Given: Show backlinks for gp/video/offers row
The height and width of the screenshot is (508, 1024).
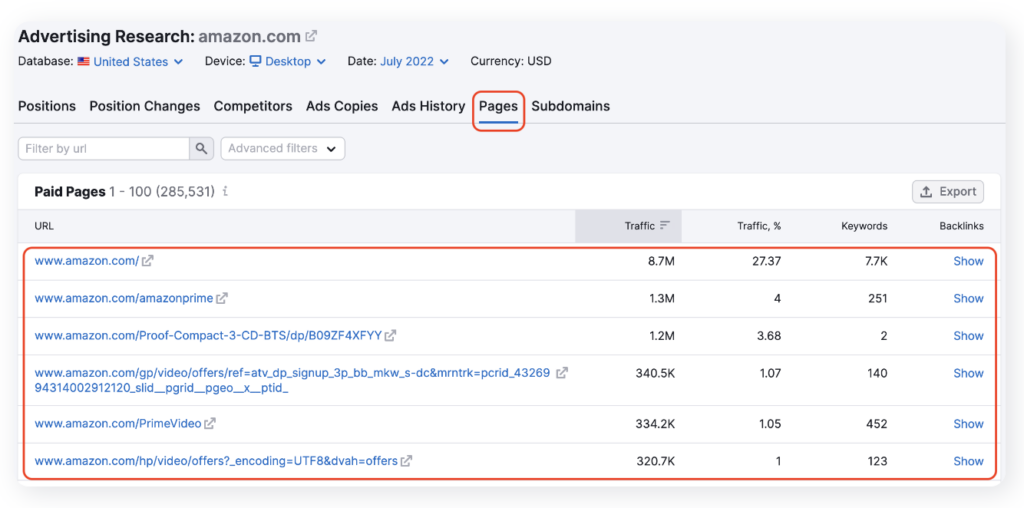Looking at the screenshot, I should 968,373.
